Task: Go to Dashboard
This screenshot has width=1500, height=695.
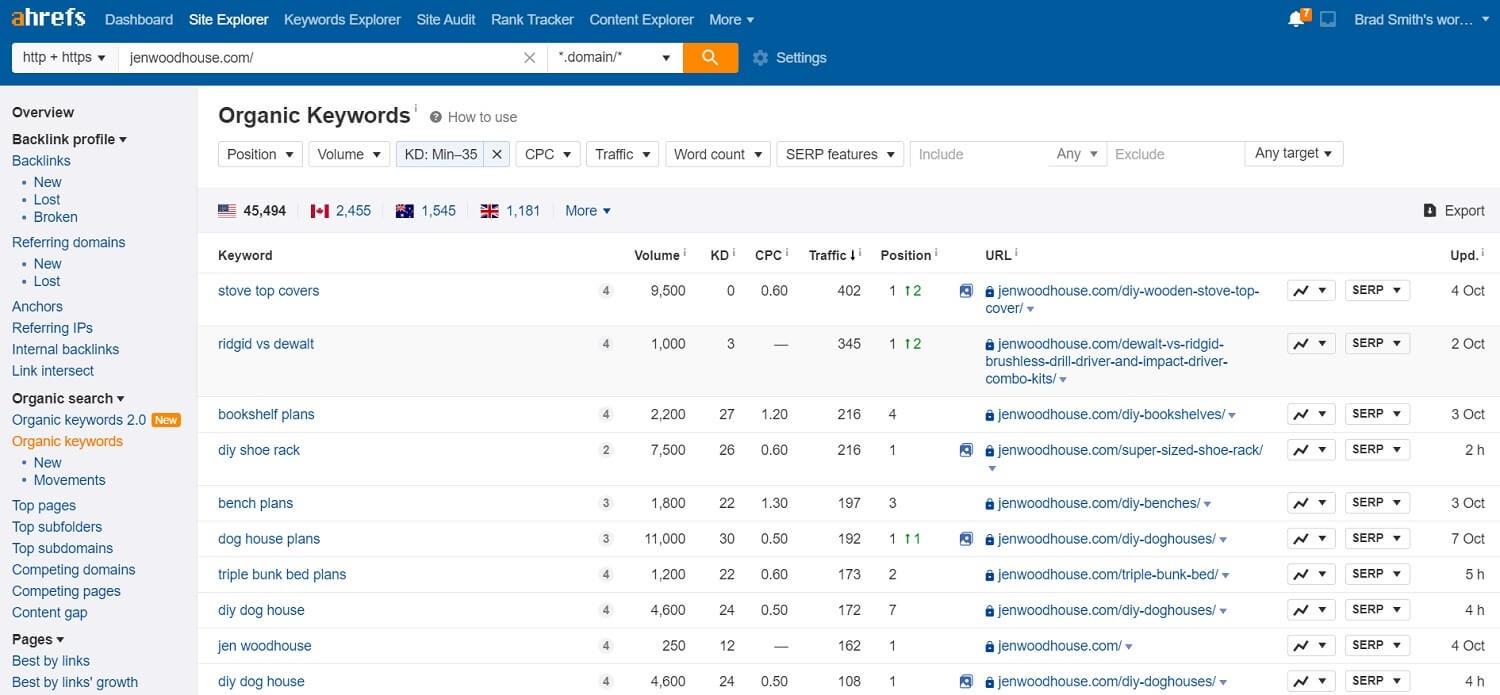Action: click(139, 19)
